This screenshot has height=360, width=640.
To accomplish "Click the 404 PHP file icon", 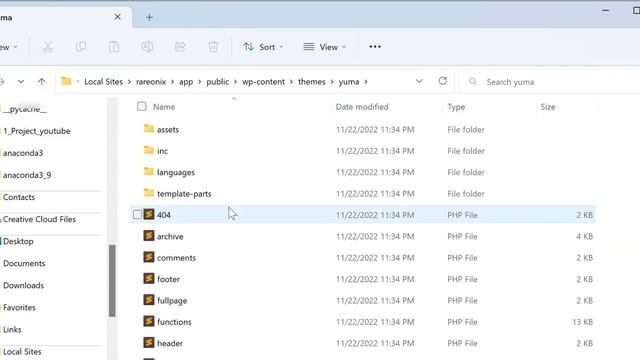I will coord(149,214).
